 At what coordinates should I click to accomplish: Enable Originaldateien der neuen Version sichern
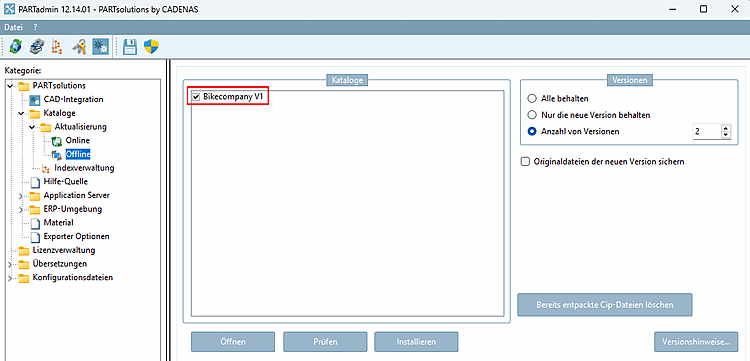click(x=525, y=162)
